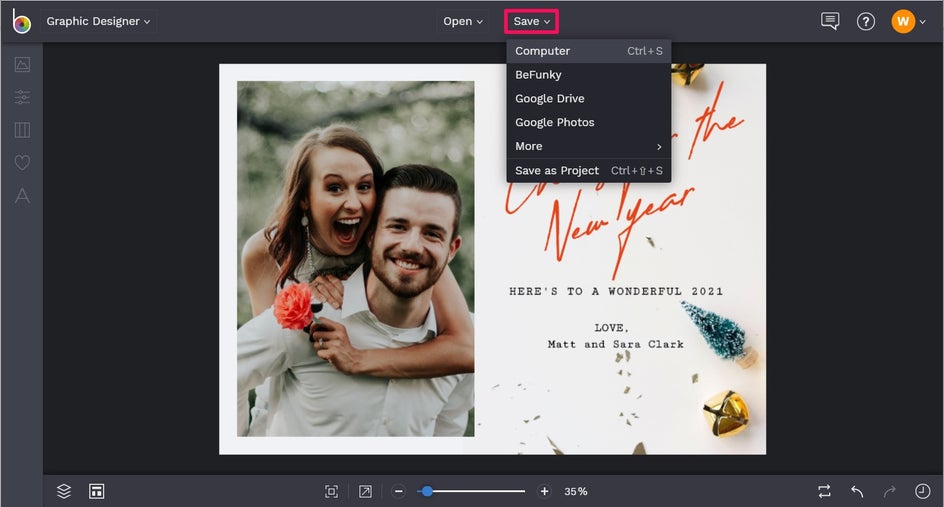Collapse the Save dropdown menu
Screen dimensions: 944x507
pos(532,21)
